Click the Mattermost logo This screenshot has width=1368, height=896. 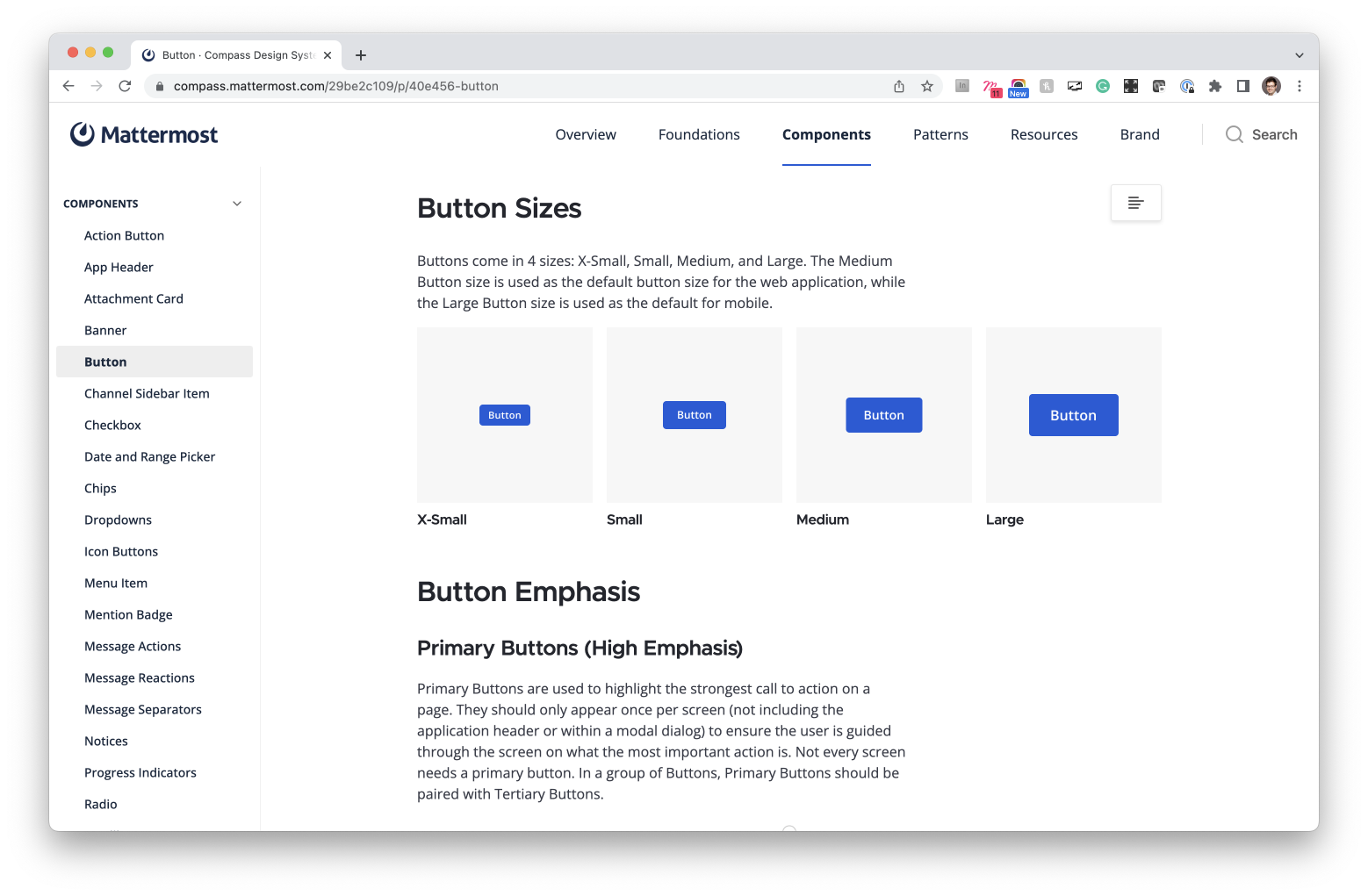(144, 134)
